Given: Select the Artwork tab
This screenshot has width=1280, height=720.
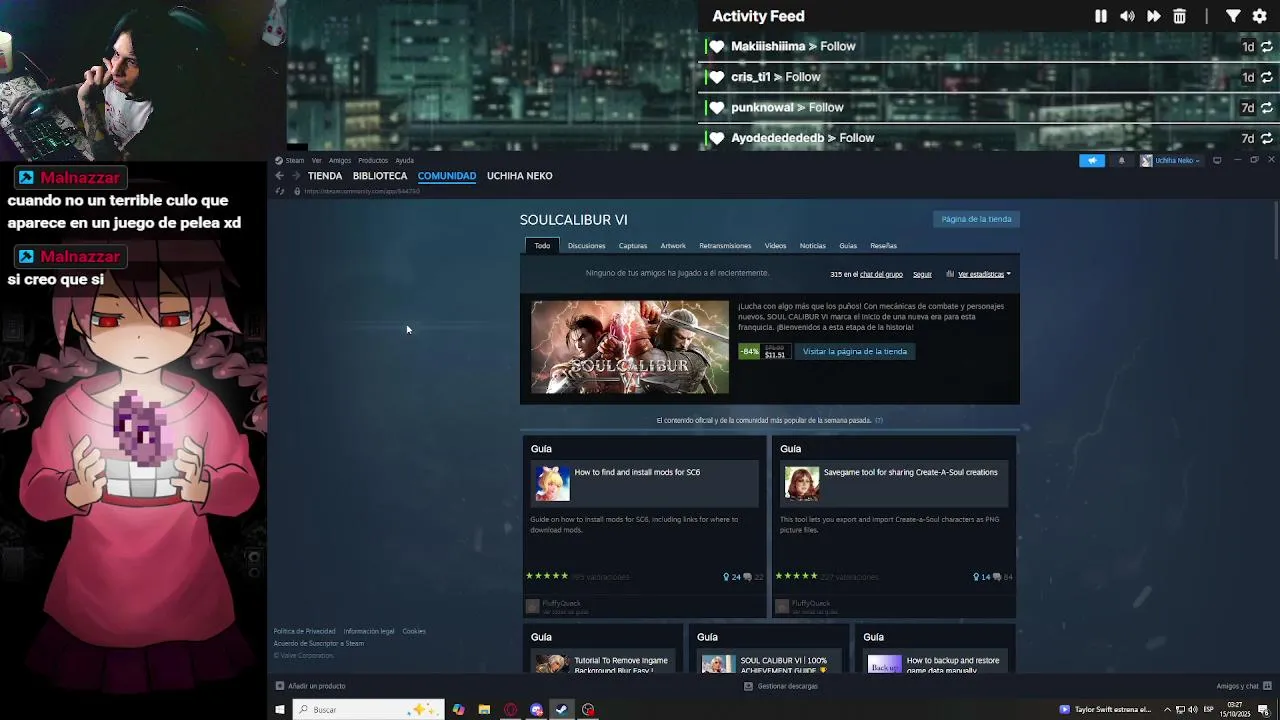Looking at the screenshot, I should pos(673,246).
